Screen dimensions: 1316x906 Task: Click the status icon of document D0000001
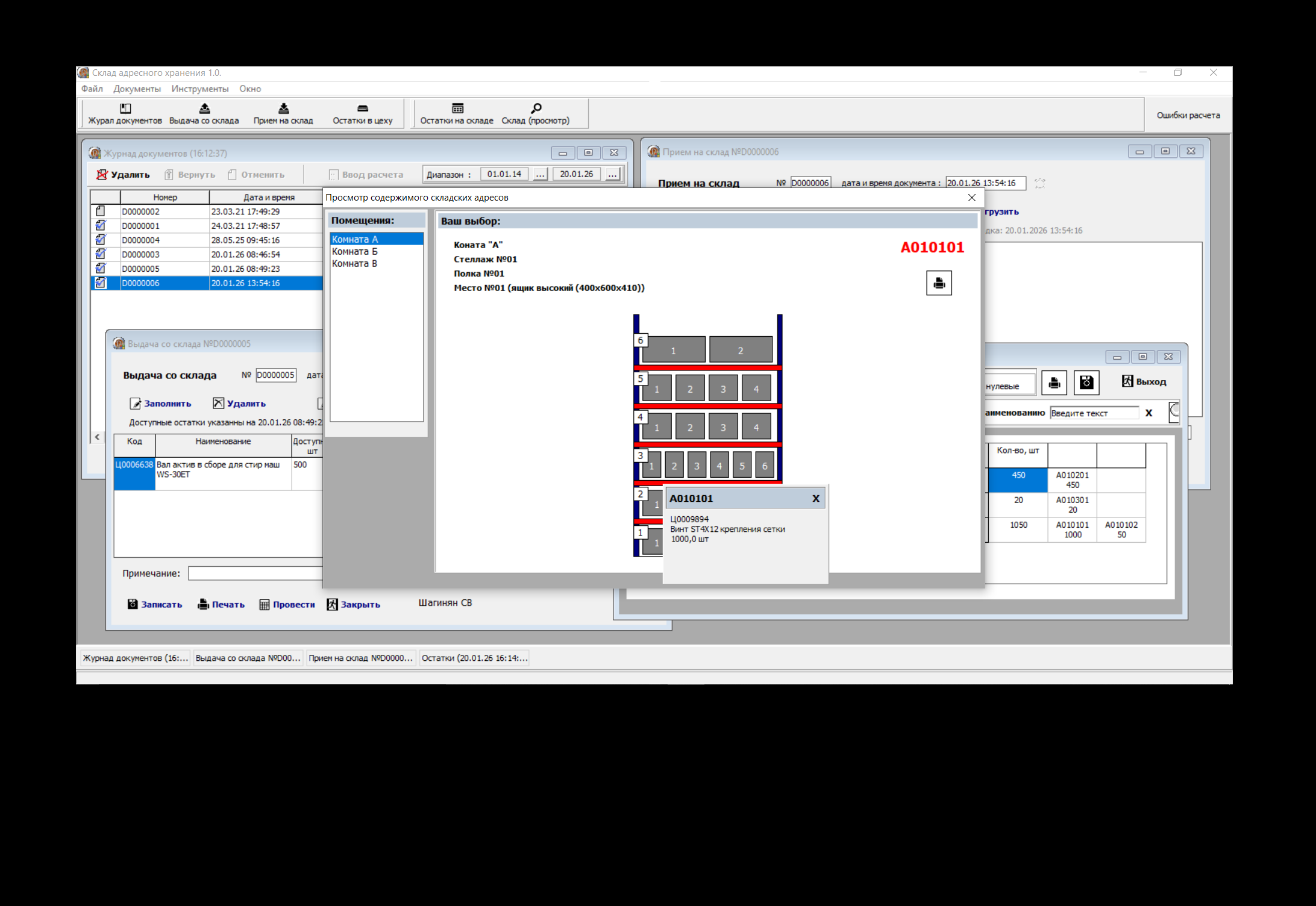pos(101,225)
